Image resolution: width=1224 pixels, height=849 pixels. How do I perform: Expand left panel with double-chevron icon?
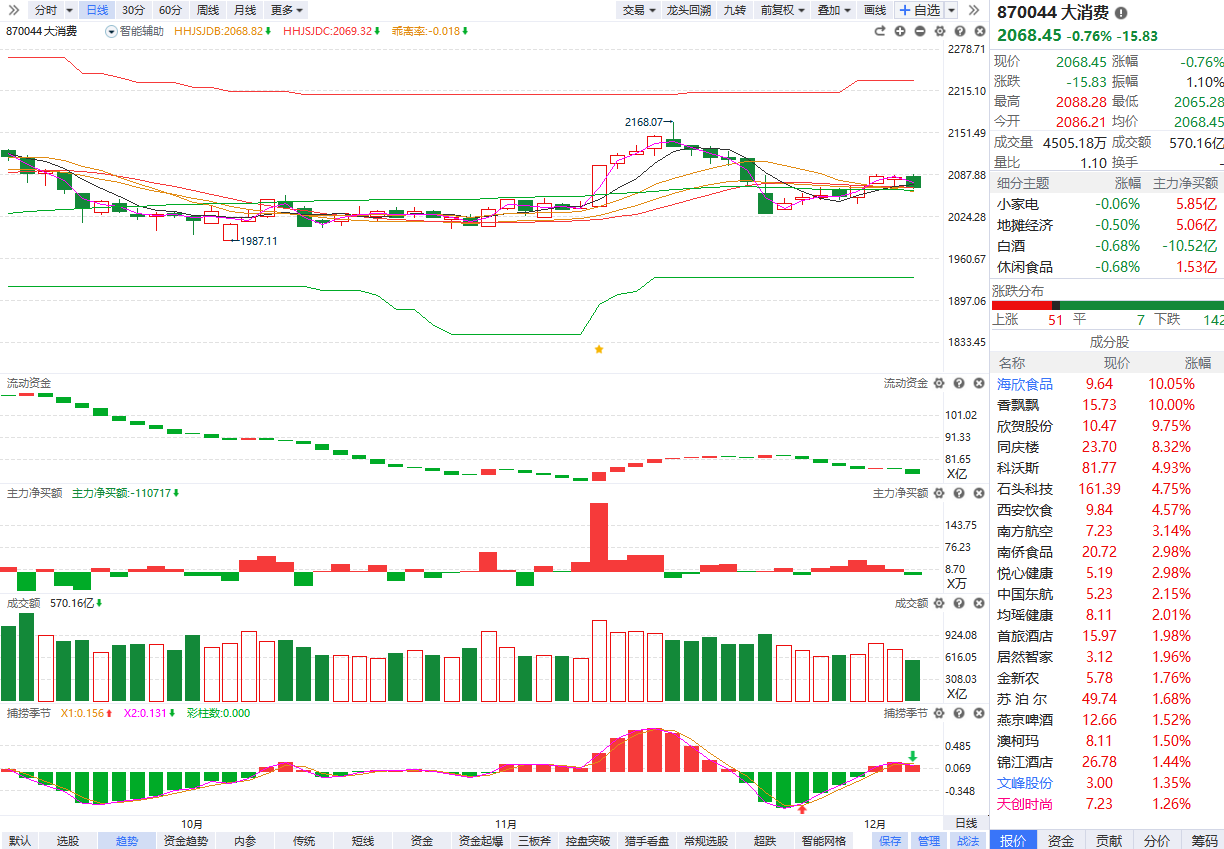13,10
